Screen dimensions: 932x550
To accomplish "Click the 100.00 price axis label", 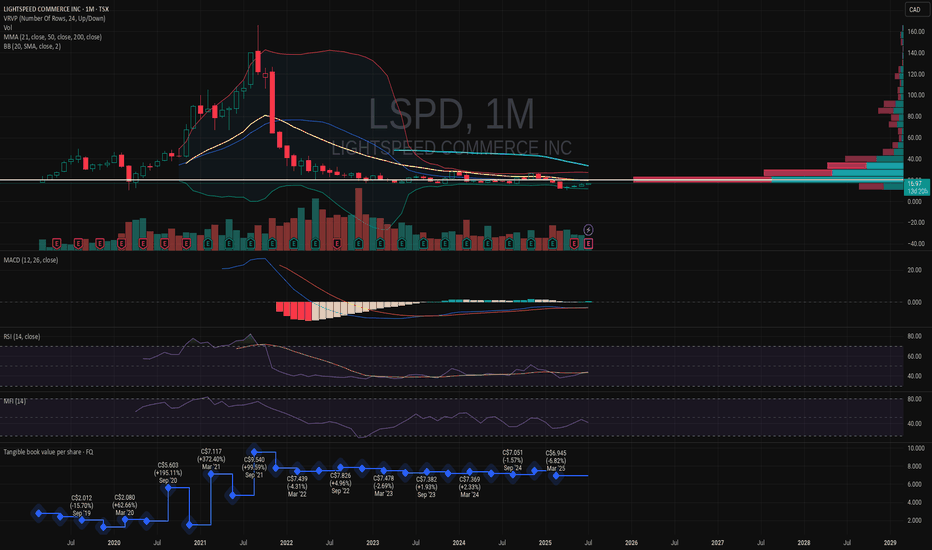I will 915,95.
